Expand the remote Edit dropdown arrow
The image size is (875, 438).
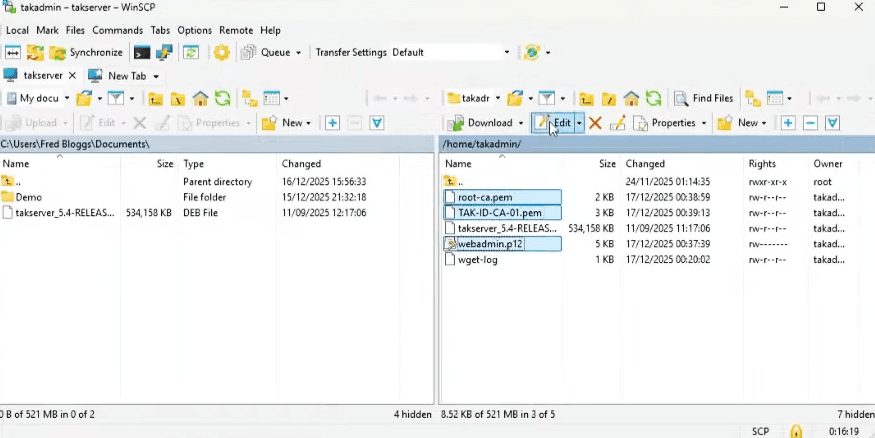(580, 123)
